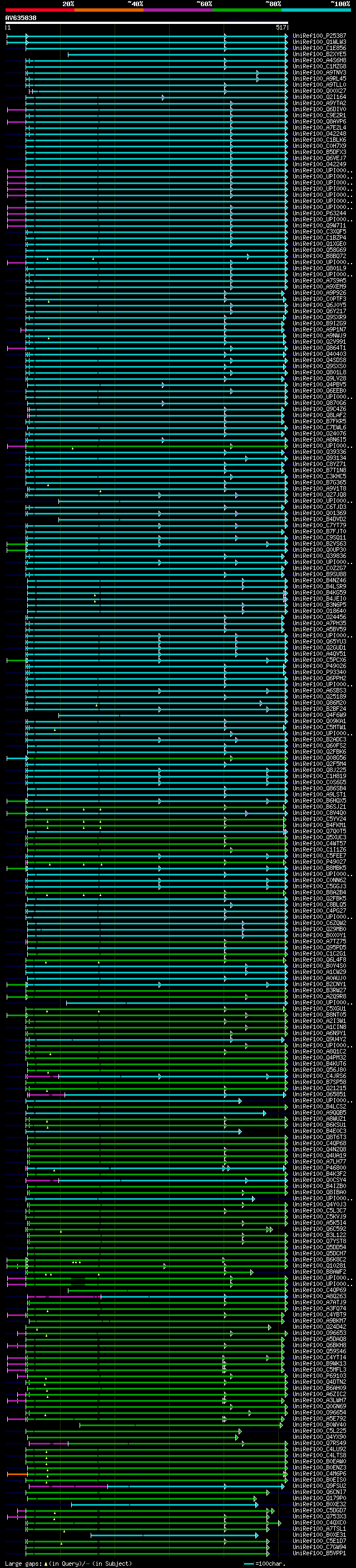Select hit label UniRef100_Q8J225
The height and width of the screenshot is (1568, 356).
click(319, 770)
